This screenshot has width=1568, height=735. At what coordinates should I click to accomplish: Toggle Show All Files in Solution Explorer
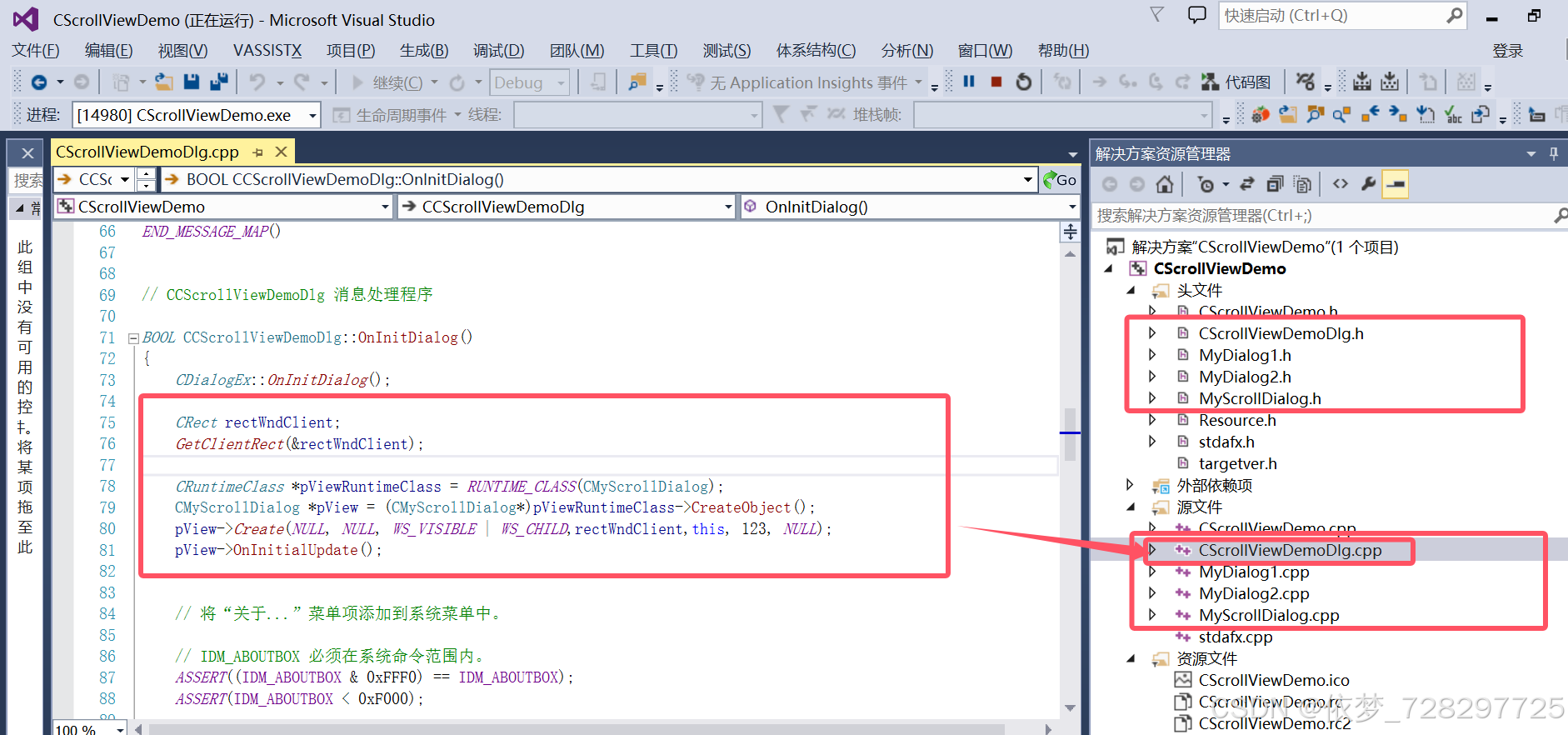click(x=1302, y=184)
